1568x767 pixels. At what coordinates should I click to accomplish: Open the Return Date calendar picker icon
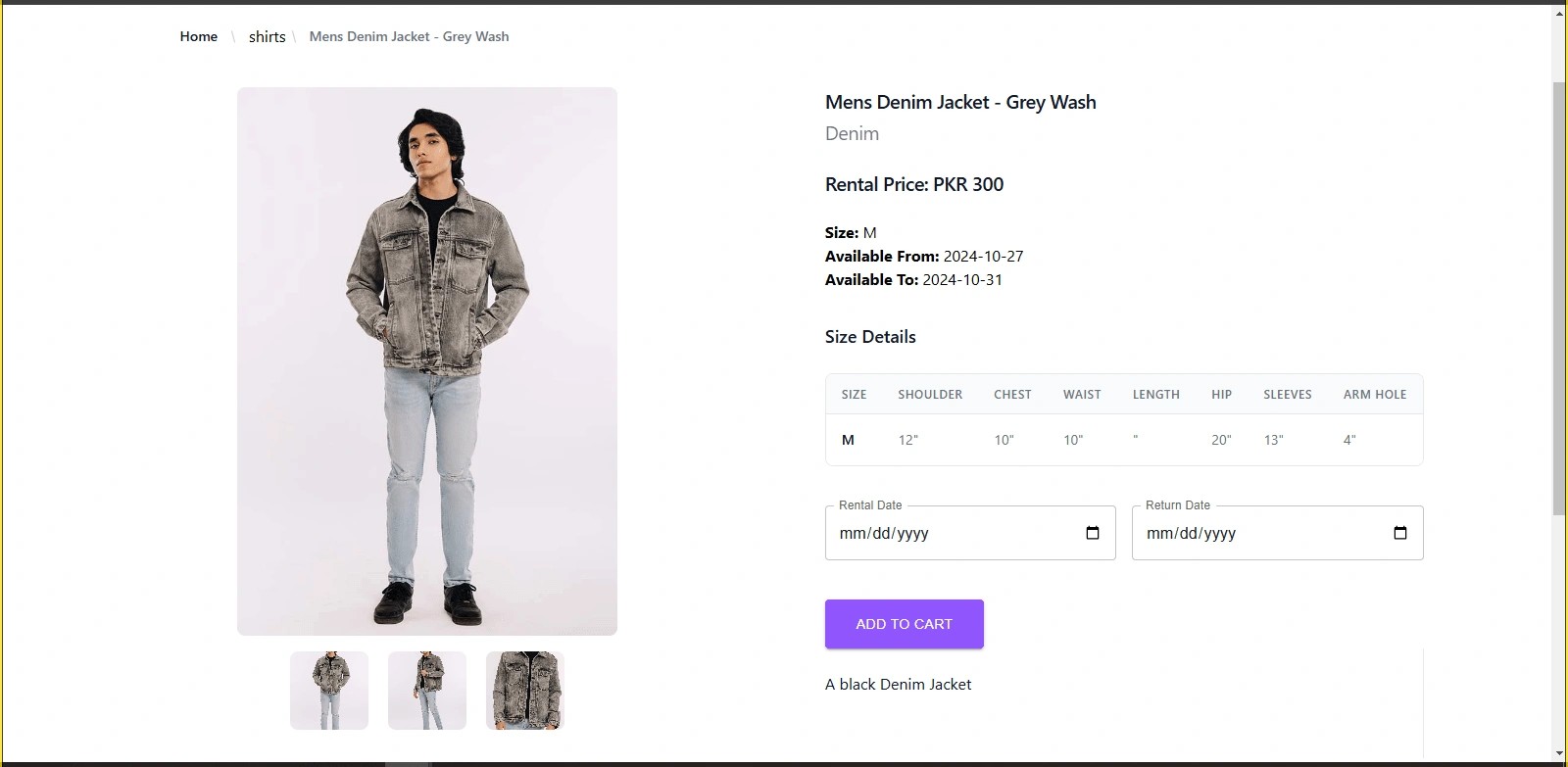[x=1400, y=533]
